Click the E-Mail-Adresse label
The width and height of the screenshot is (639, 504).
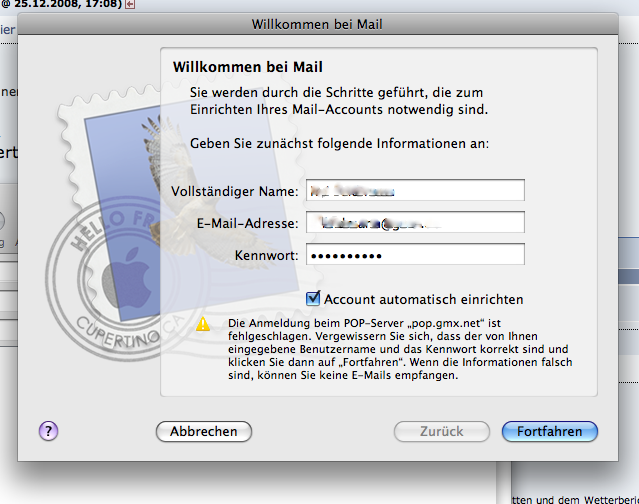coord(247,223)
